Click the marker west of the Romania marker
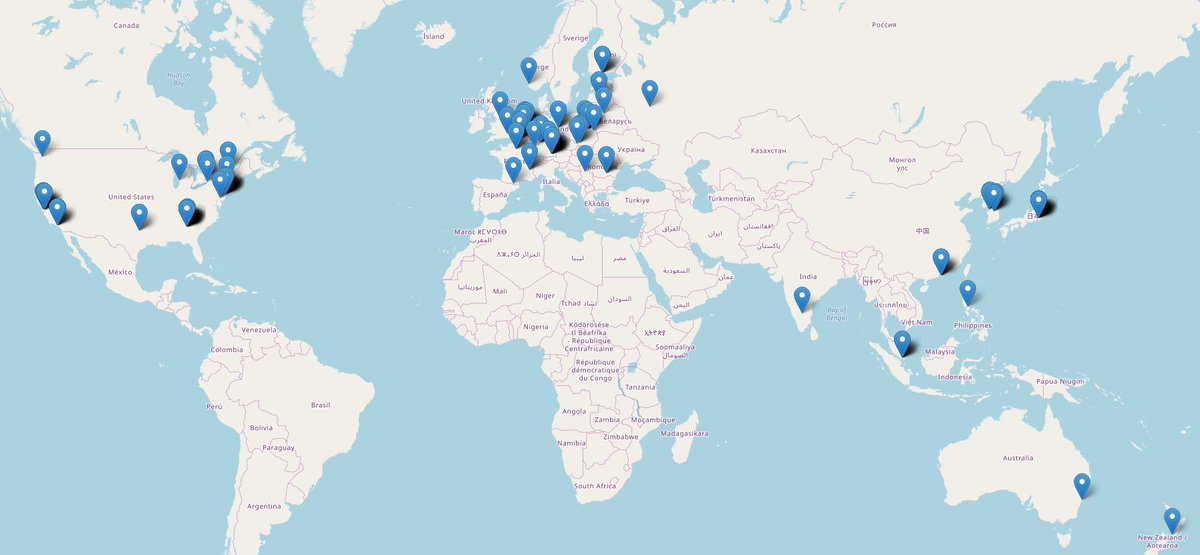This screenshot has height=555, width=1200. tap(585, 158)
